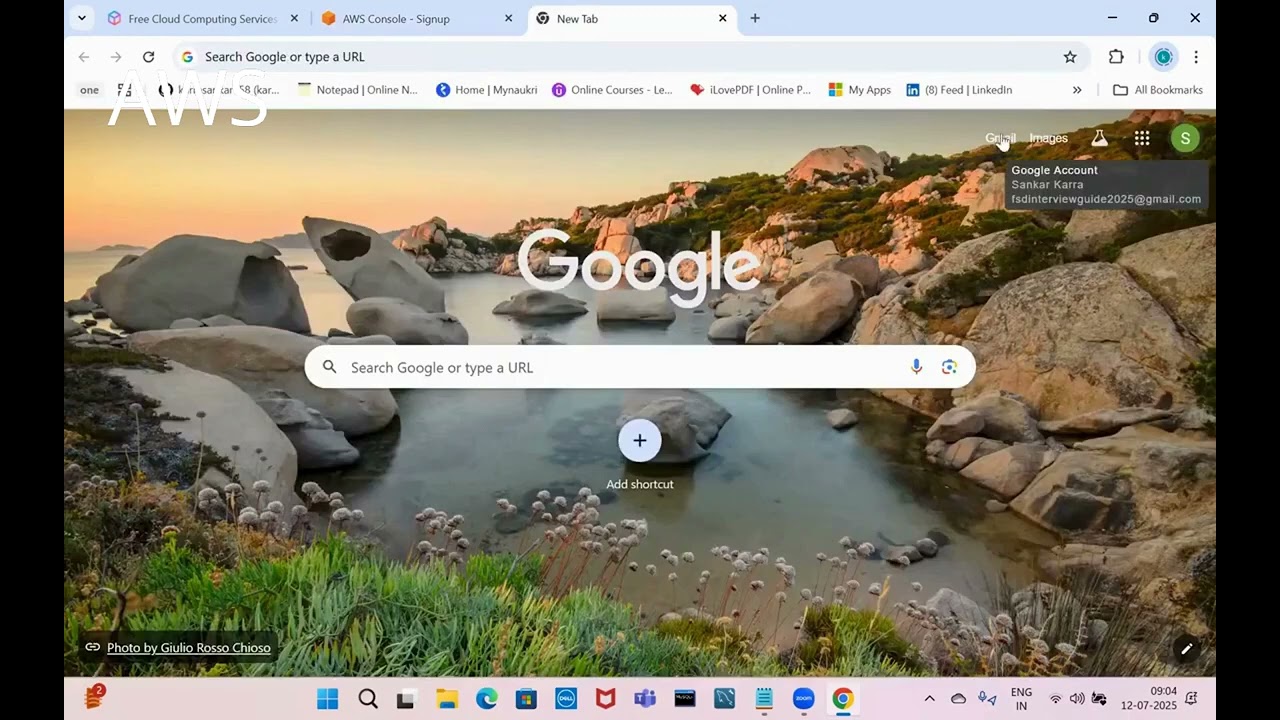Reload the current page
The image size is (1280, 720).
pos(148,57)
